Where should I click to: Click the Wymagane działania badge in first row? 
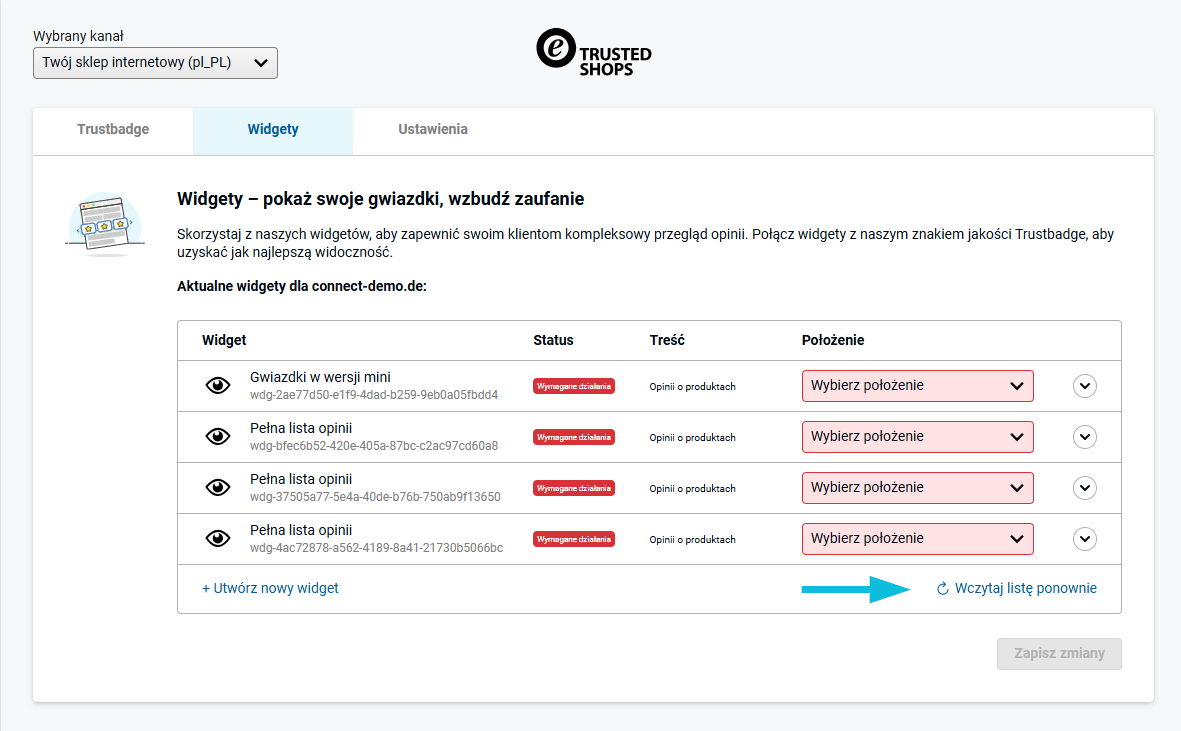pos(574,386)
